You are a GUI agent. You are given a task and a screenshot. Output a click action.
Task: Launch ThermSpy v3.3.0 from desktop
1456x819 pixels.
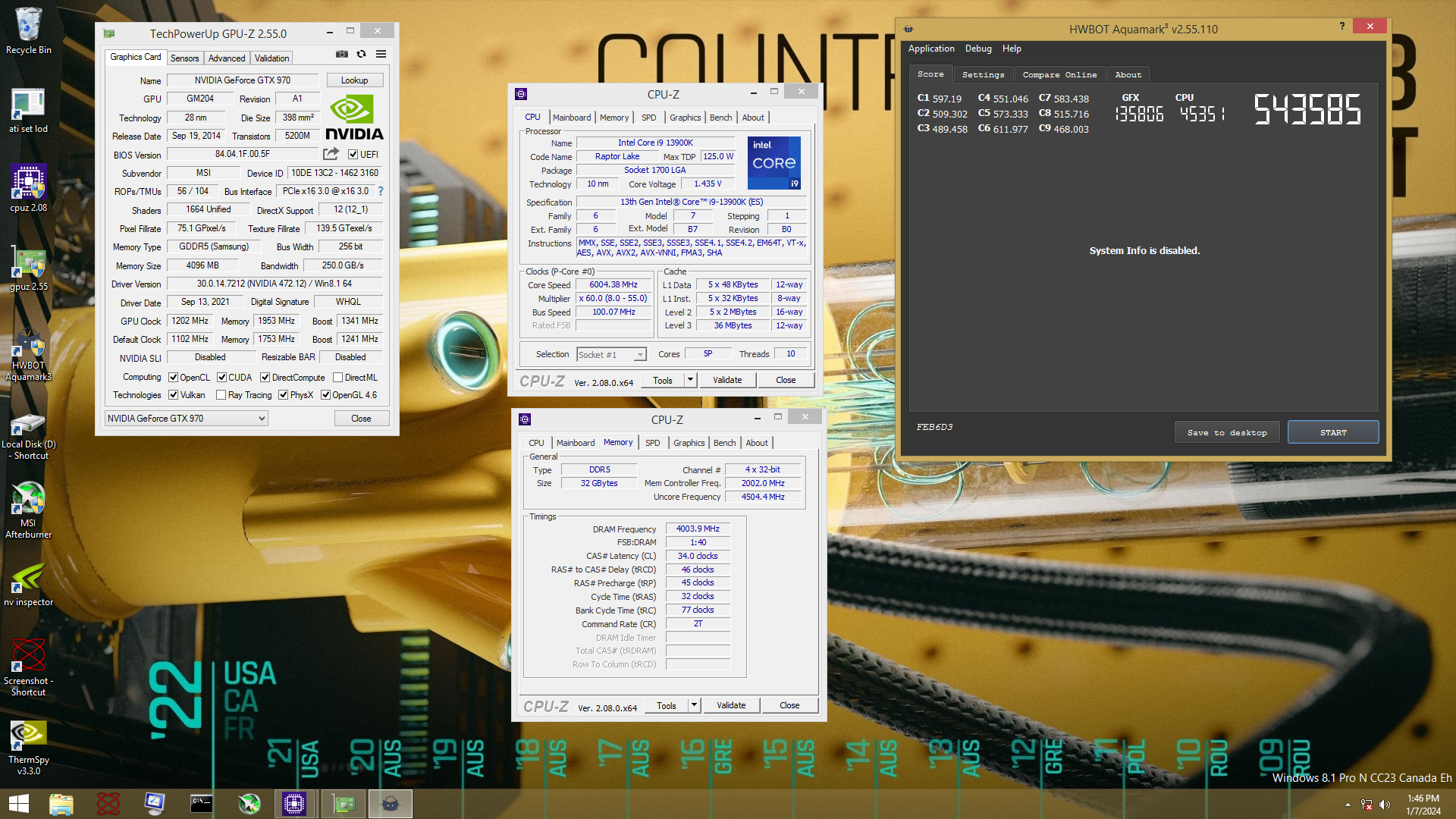28,747
